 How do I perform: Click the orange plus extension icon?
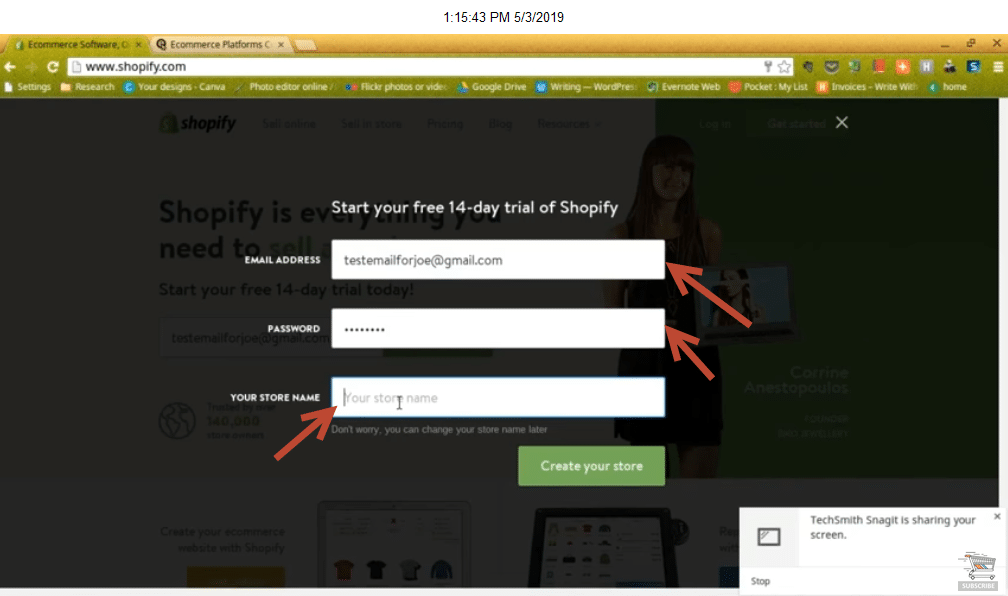[x=903, y=66]
